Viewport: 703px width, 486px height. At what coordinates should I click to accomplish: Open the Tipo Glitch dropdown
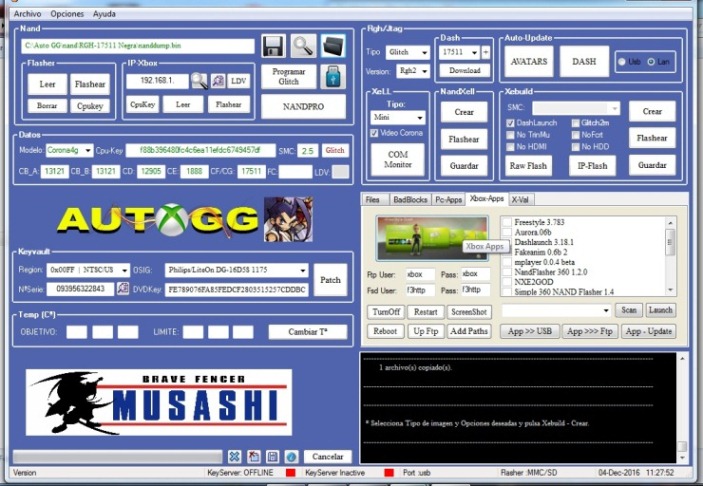[x=408, y=52]
